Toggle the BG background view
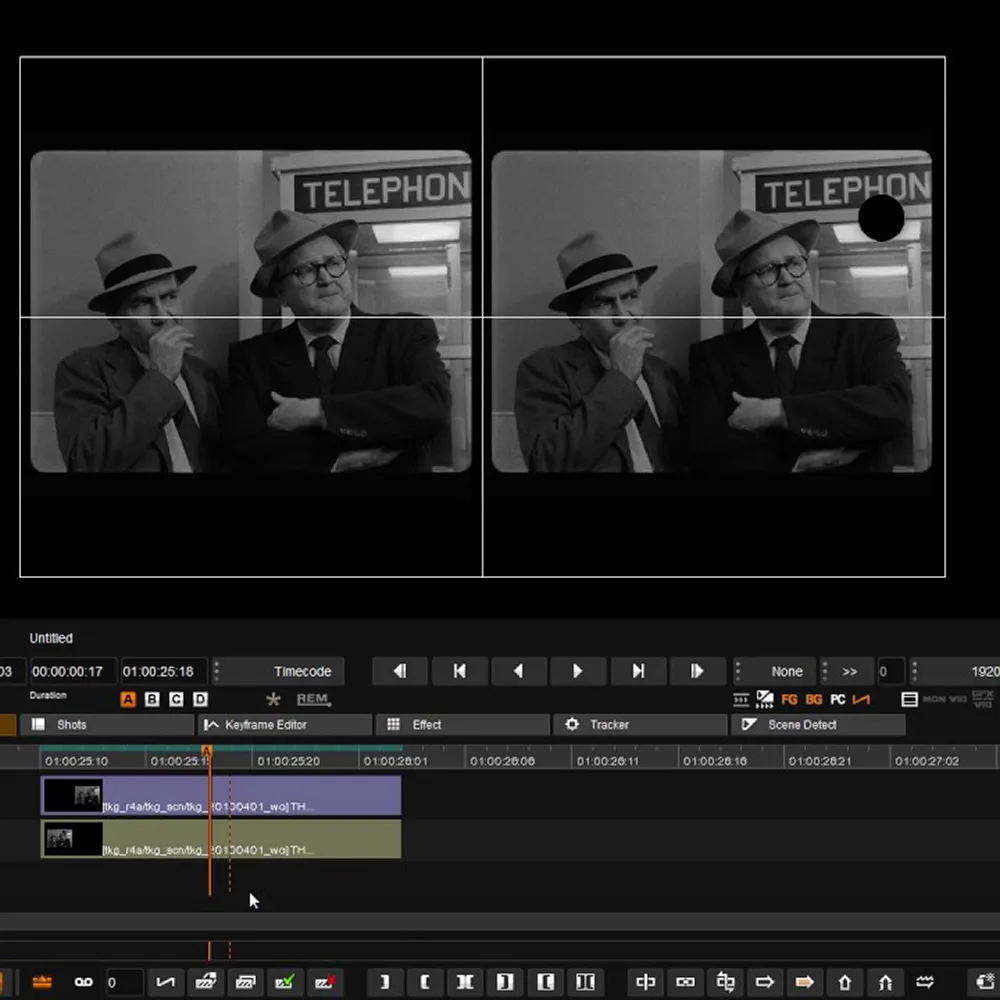This screenshot has width=1000, height=1000. click(814, 700)
